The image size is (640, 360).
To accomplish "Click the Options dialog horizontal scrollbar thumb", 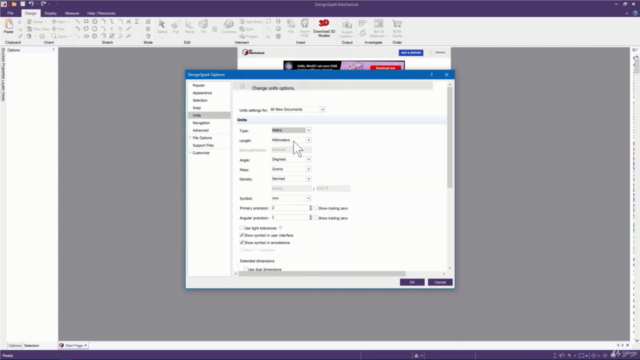I will click(x=322, y=274).
